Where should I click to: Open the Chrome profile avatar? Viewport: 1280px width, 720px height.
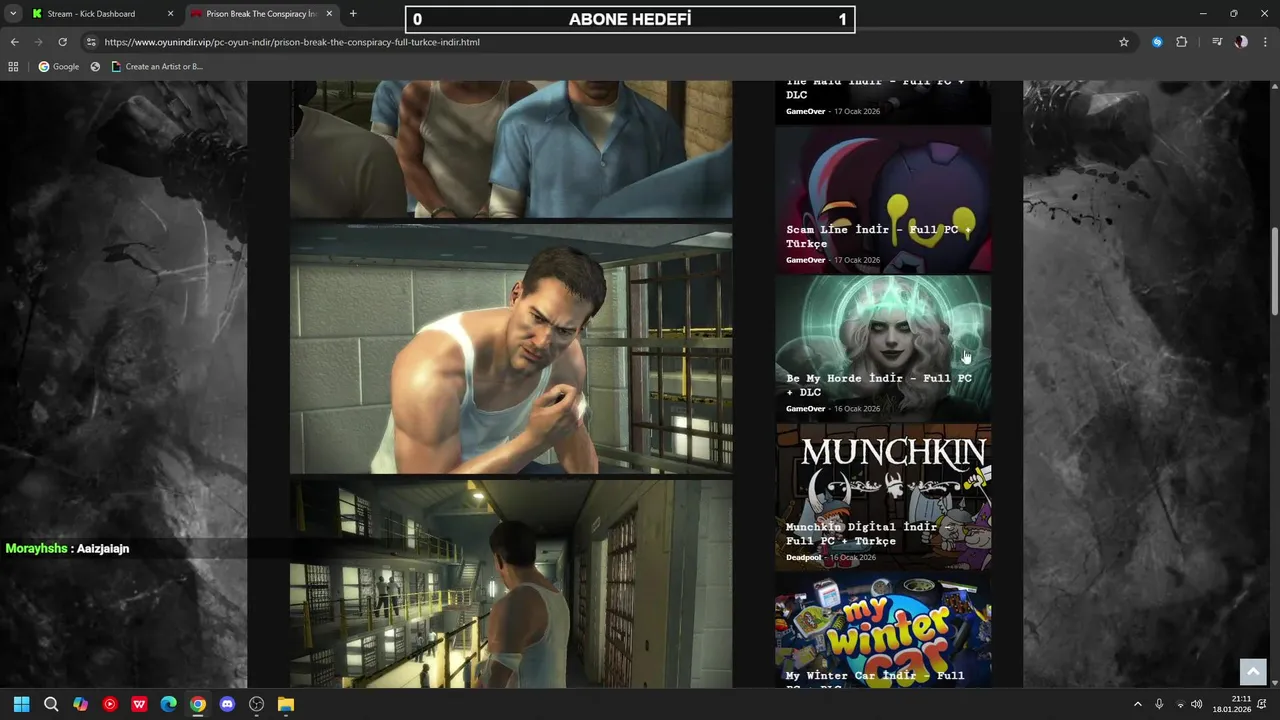(1241, 42)
